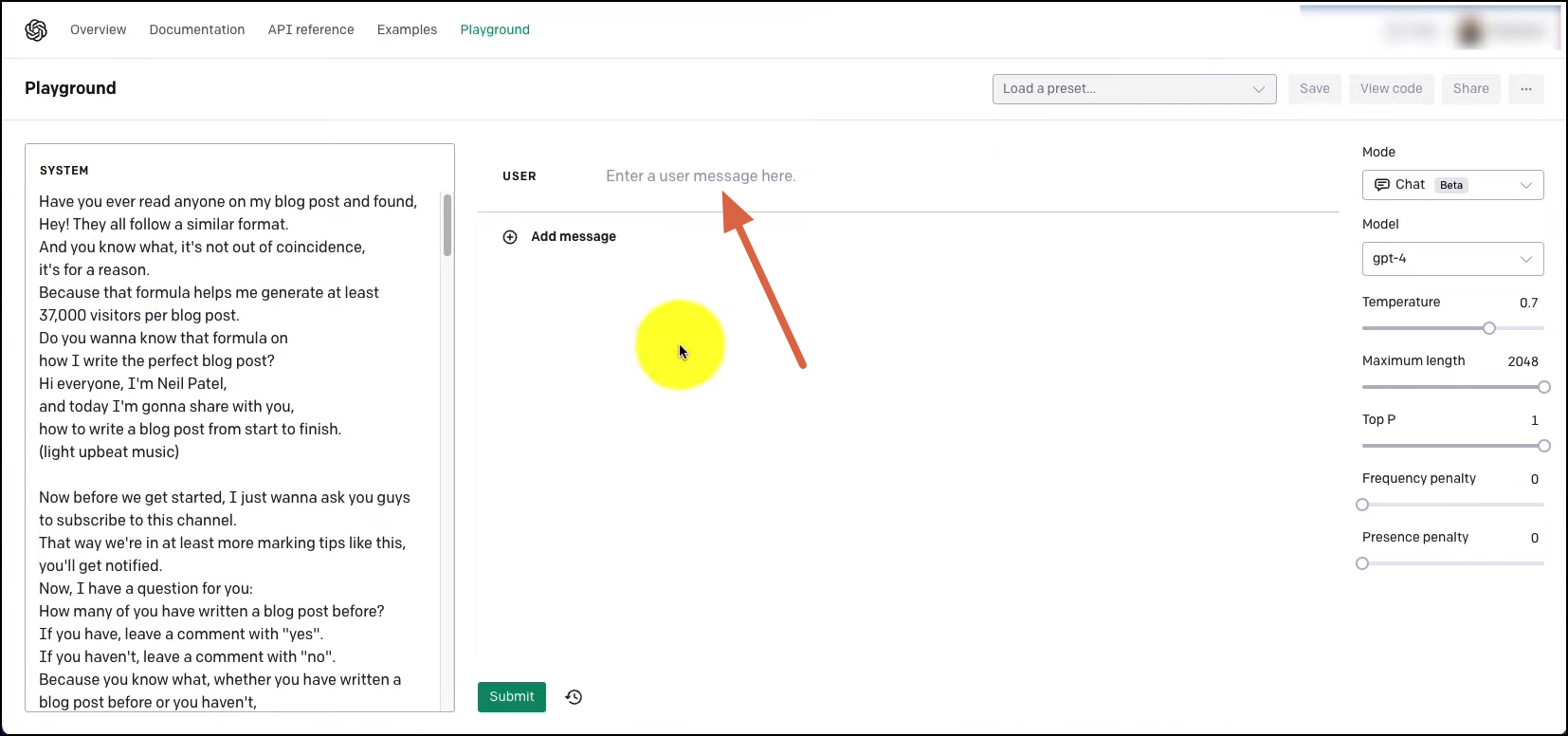Click the Share button
1568x736 pixels.
[x=1470, y=89]
